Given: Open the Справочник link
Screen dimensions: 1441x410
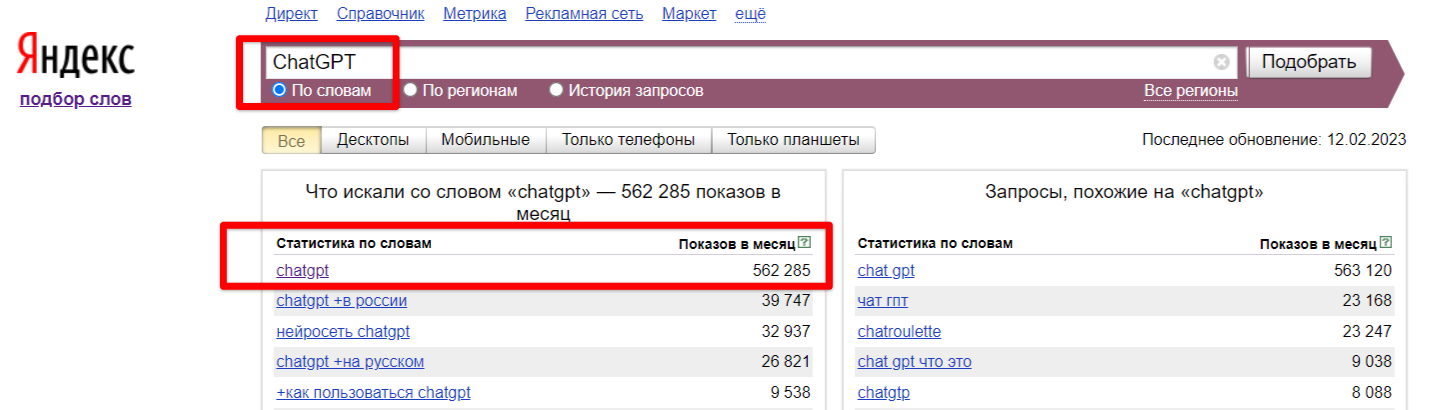Looking at the screenshot, I should click(381, 13).
